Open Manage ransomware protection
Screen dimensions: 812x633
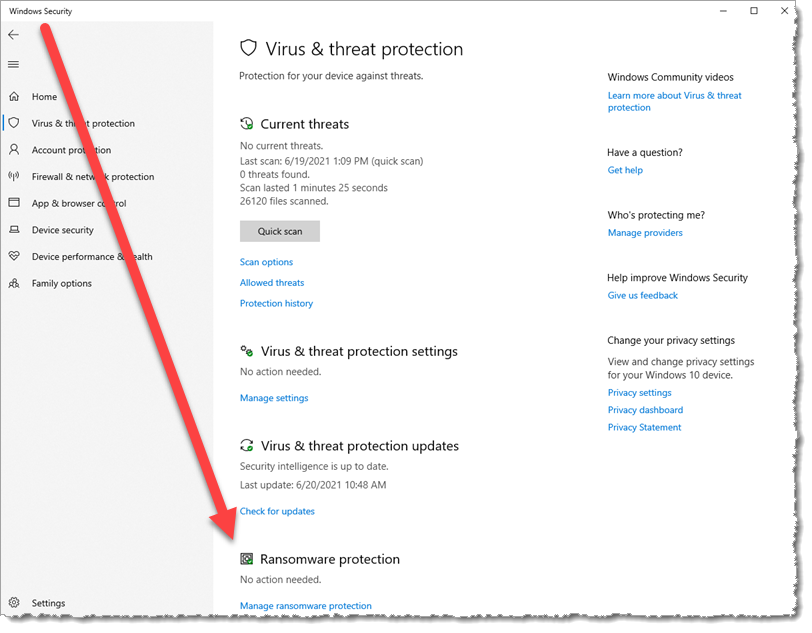coord(305,605)
